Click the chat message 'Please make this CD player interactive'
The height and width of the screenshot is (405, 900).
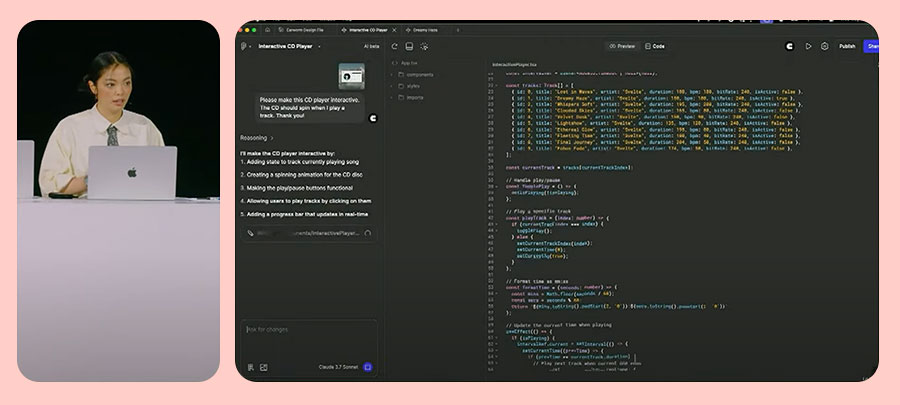(310, 108)
